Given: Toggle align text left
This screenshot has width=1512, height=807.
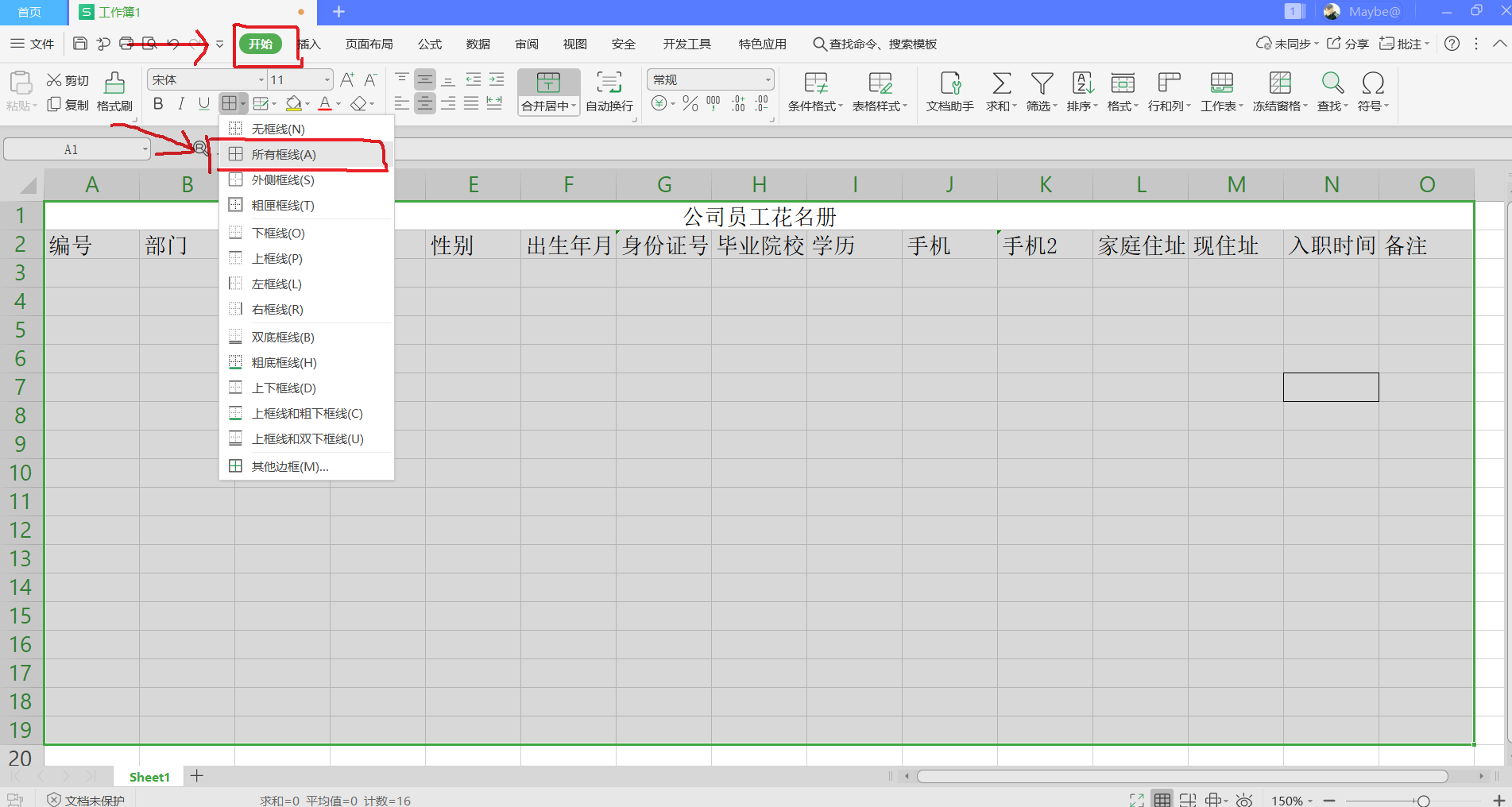Looking at the screenshot, I should point(402,104).
